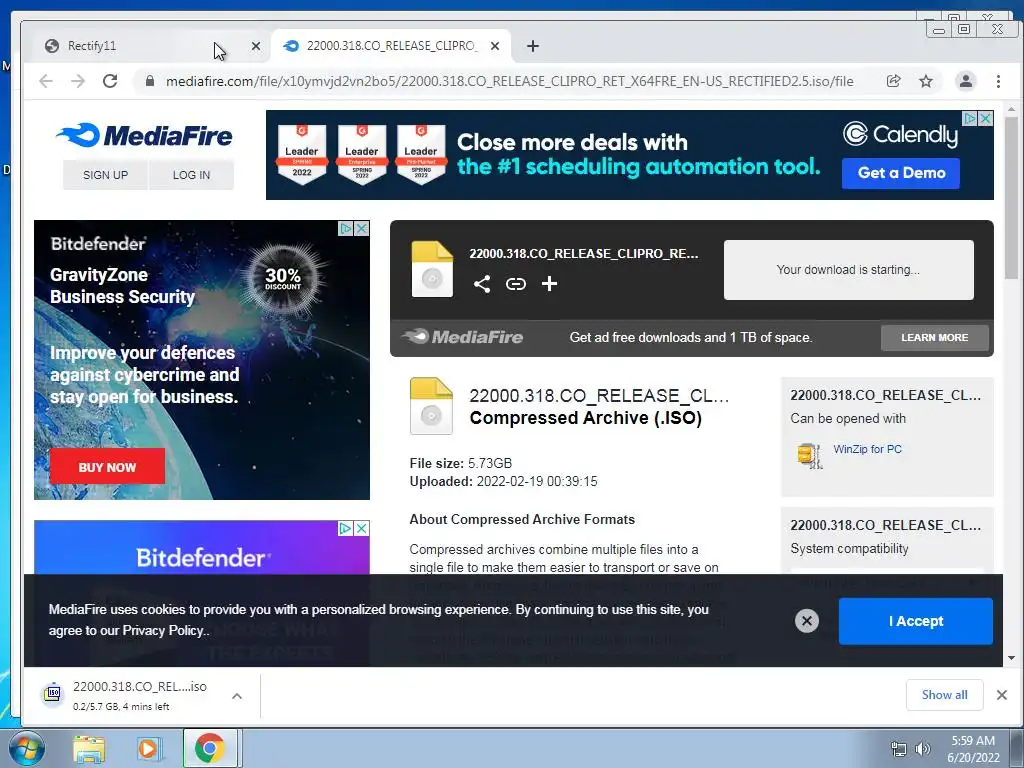Go forward using browser forward arrow
1024x768 pixels.
tap(78, 81)
